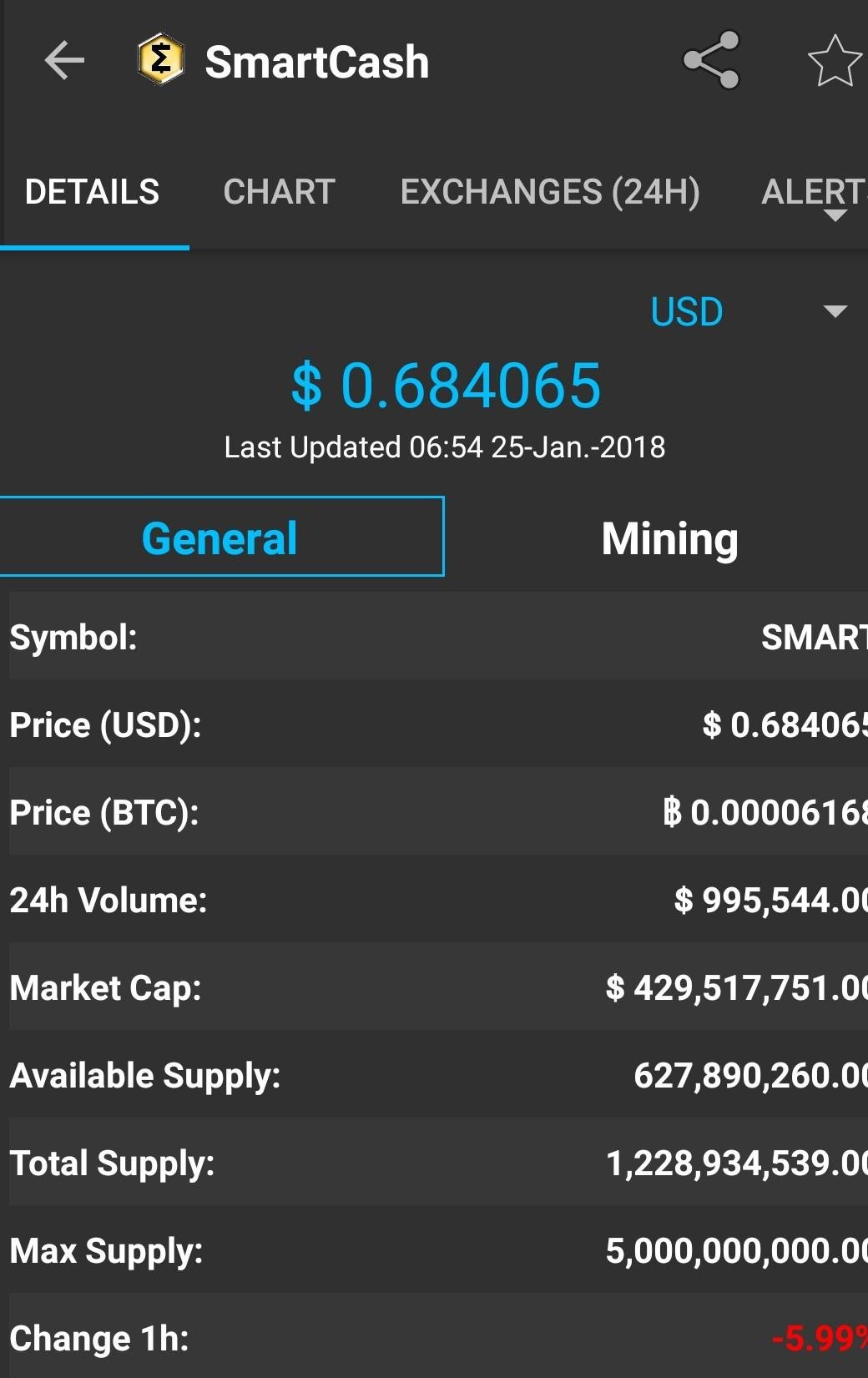
Task: Tap the SmartCash coin logo
Action: 160,59
